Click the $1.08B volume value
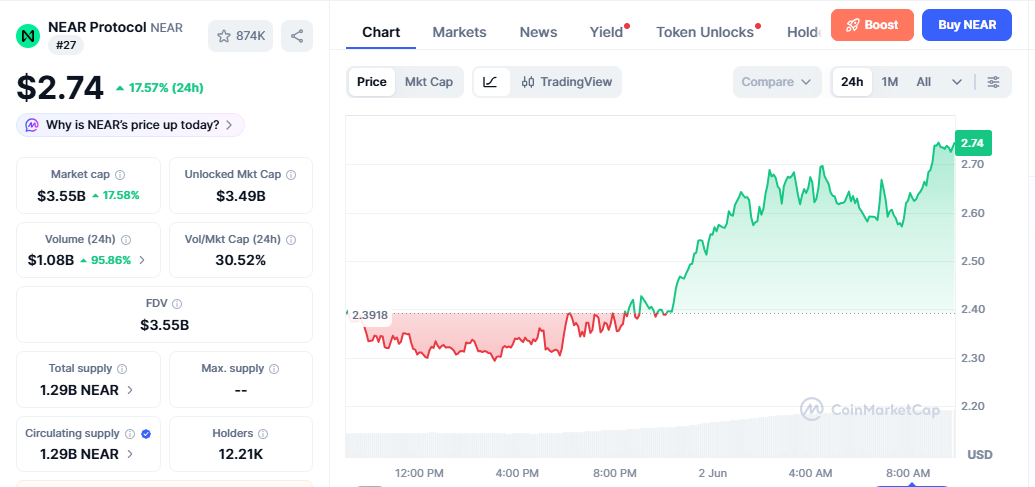The image size is (1035, 487). pos(51,260)
